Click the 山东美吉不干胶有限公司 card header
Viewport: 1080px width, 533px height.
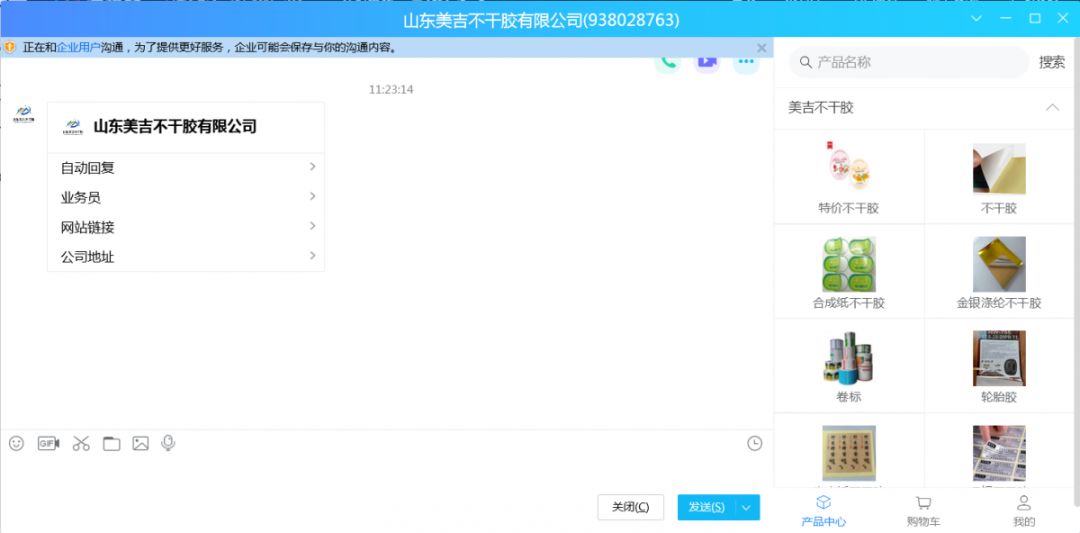pos(186,127)
